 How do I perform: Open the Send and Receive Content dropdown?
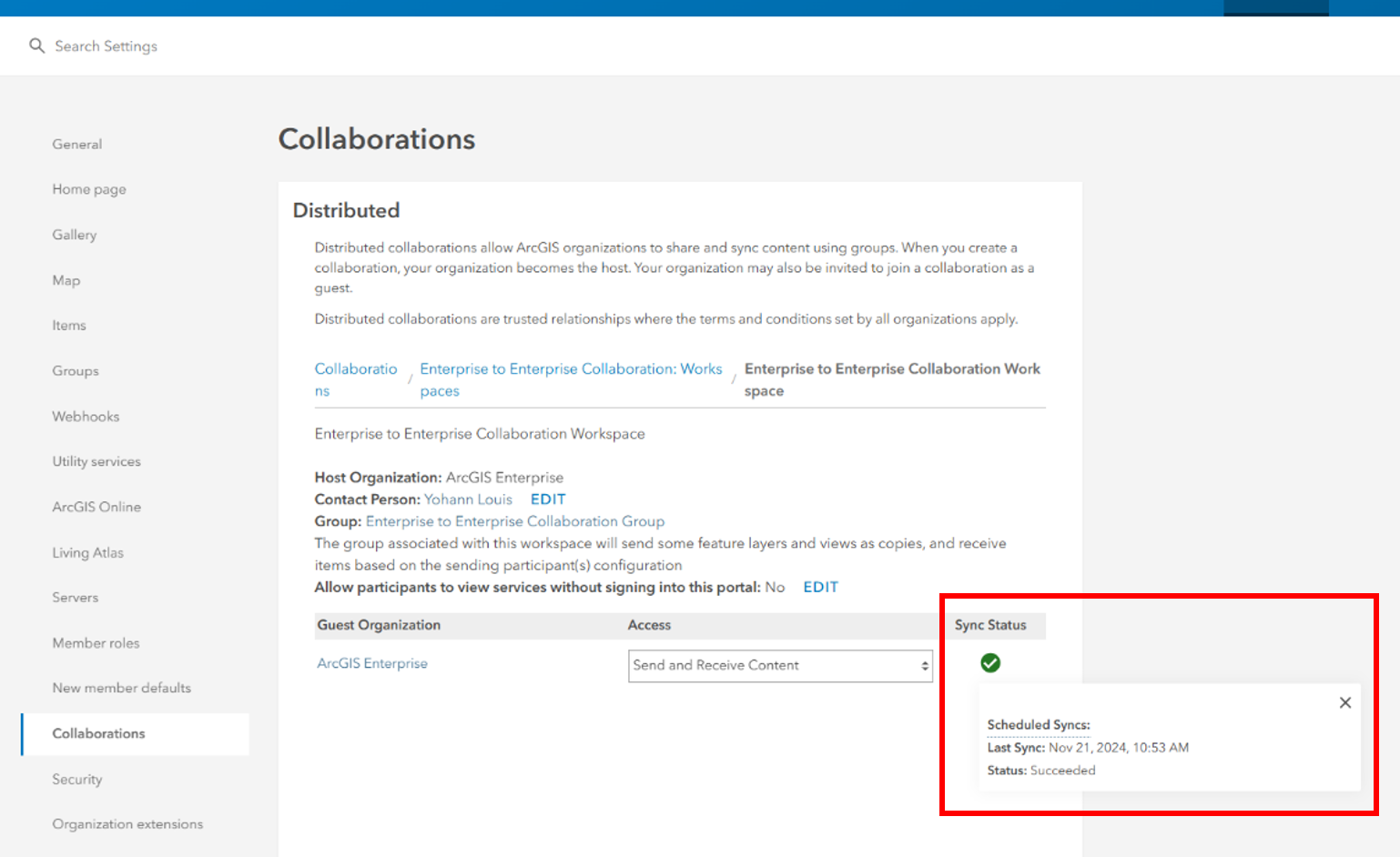[780, 666]
